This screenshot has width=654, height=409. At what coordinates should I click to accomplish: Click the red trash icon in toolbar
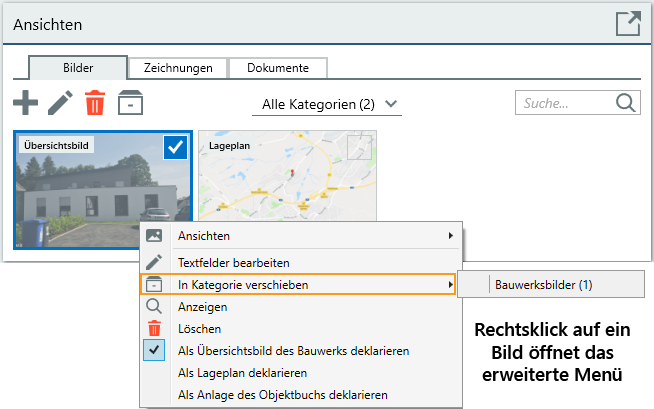95,103
